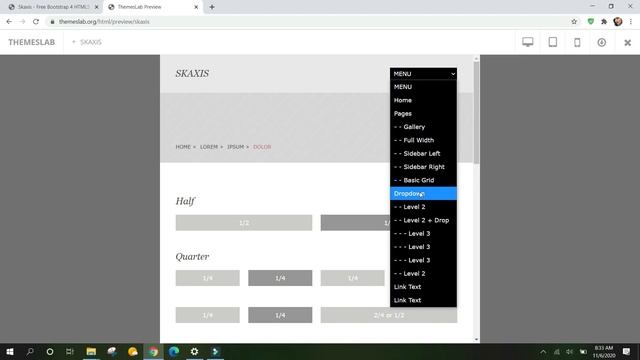Click the taskbar clock

(x=604, y=351)
